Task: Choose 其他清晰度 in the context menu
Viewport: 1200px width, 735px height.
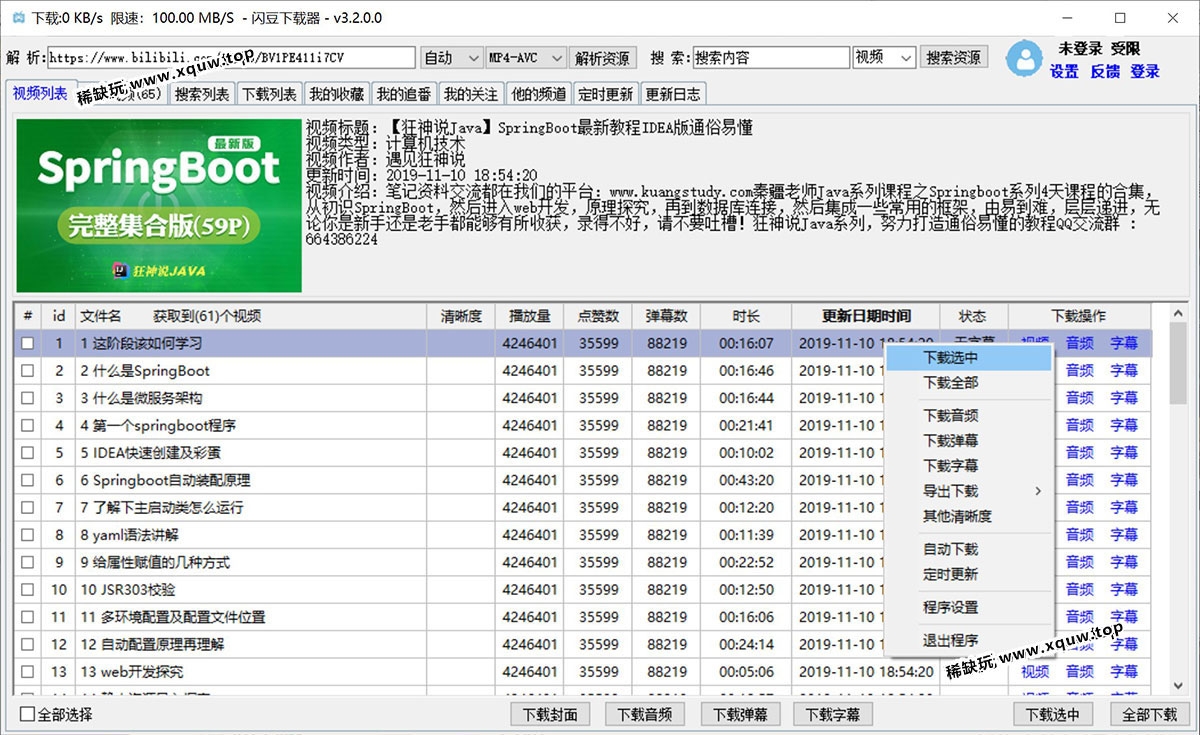Action: tap(968, 517)
